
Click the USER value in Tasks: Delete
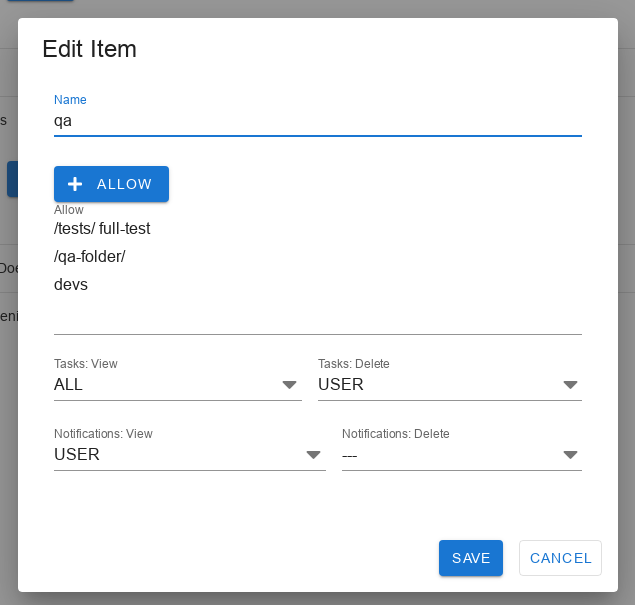pos(341,385)
